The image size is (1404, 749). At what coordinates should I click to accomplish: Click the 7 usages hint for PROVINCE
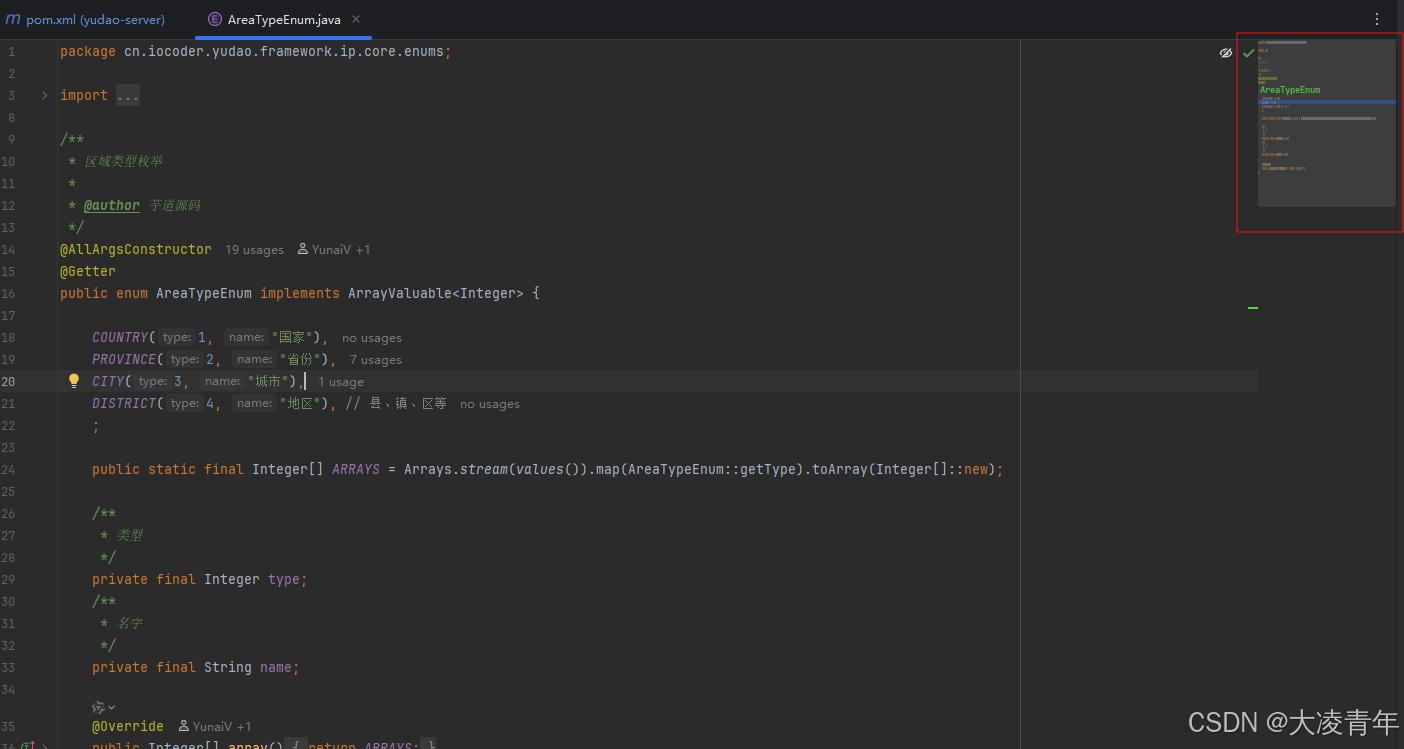click(x=375, y=359)
